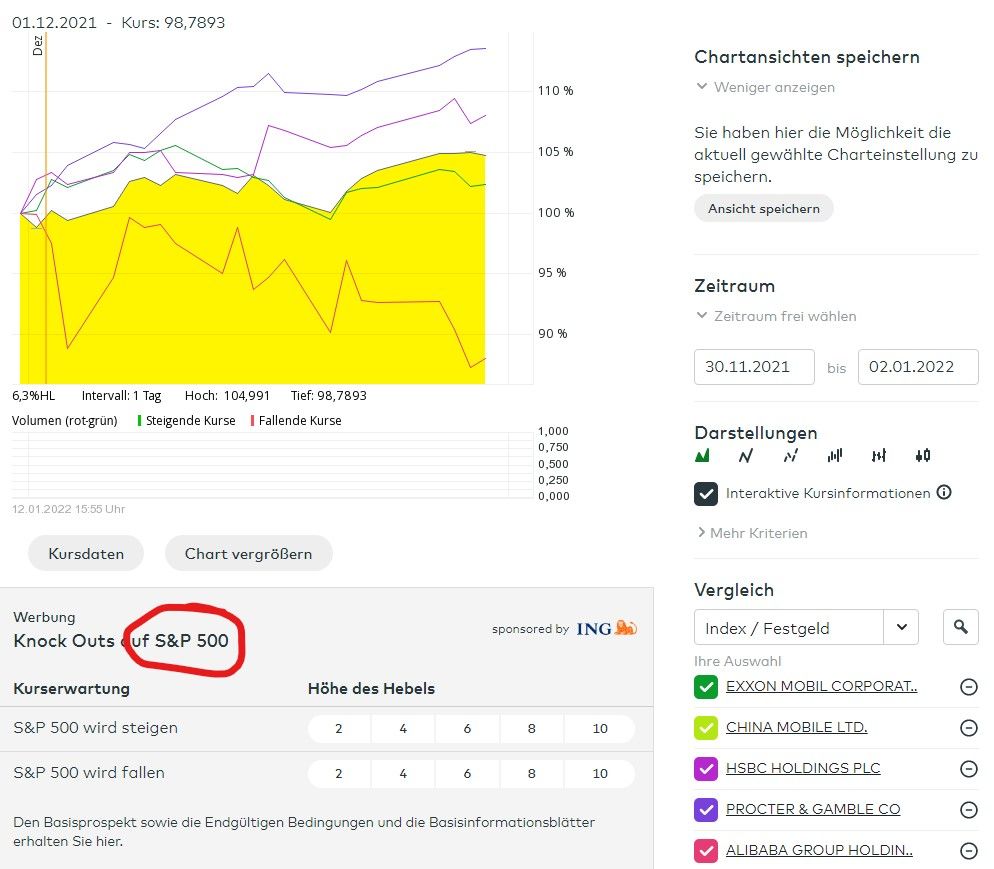Open the Index / Festgeld dropdown
Viewport: 994px width, 869px height.
pyautogui.click(x=805, y=628)
